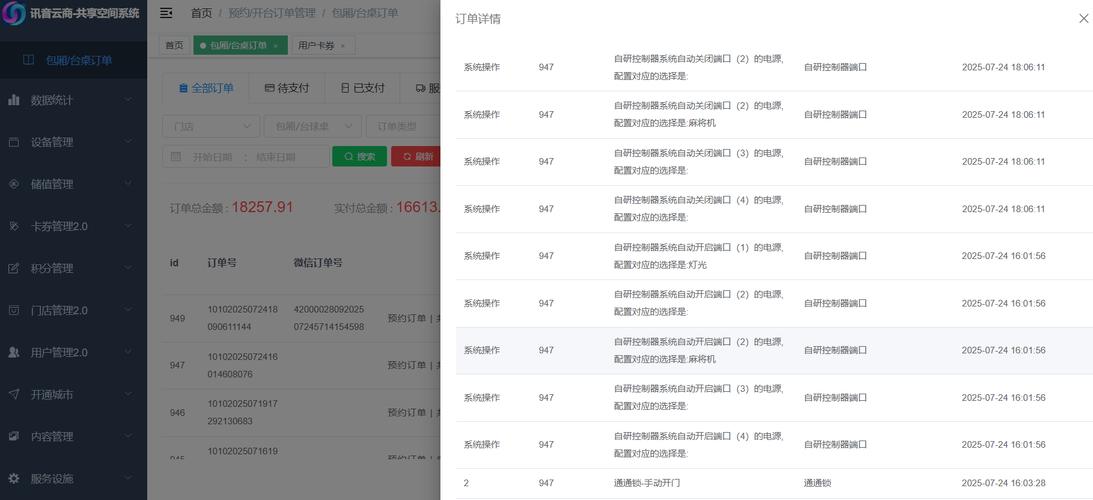1093x500 pixels.
Task: Click the 订单号 column header
Action: click(x=222, y=263)
